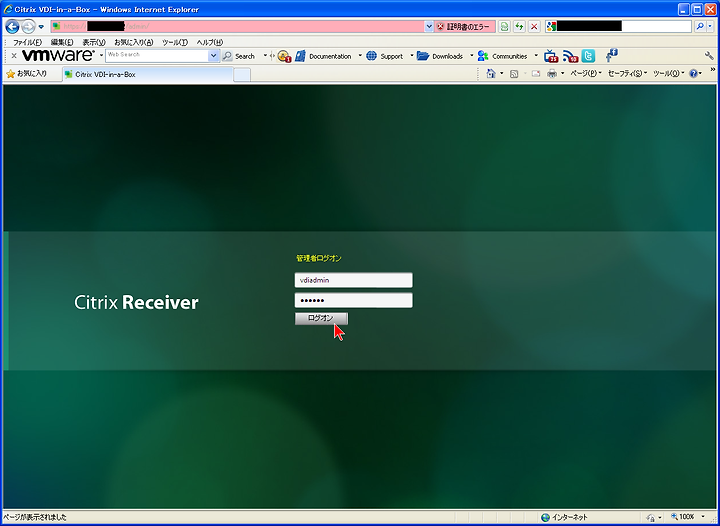Click the feeds icon in command bar

[514, 73]
